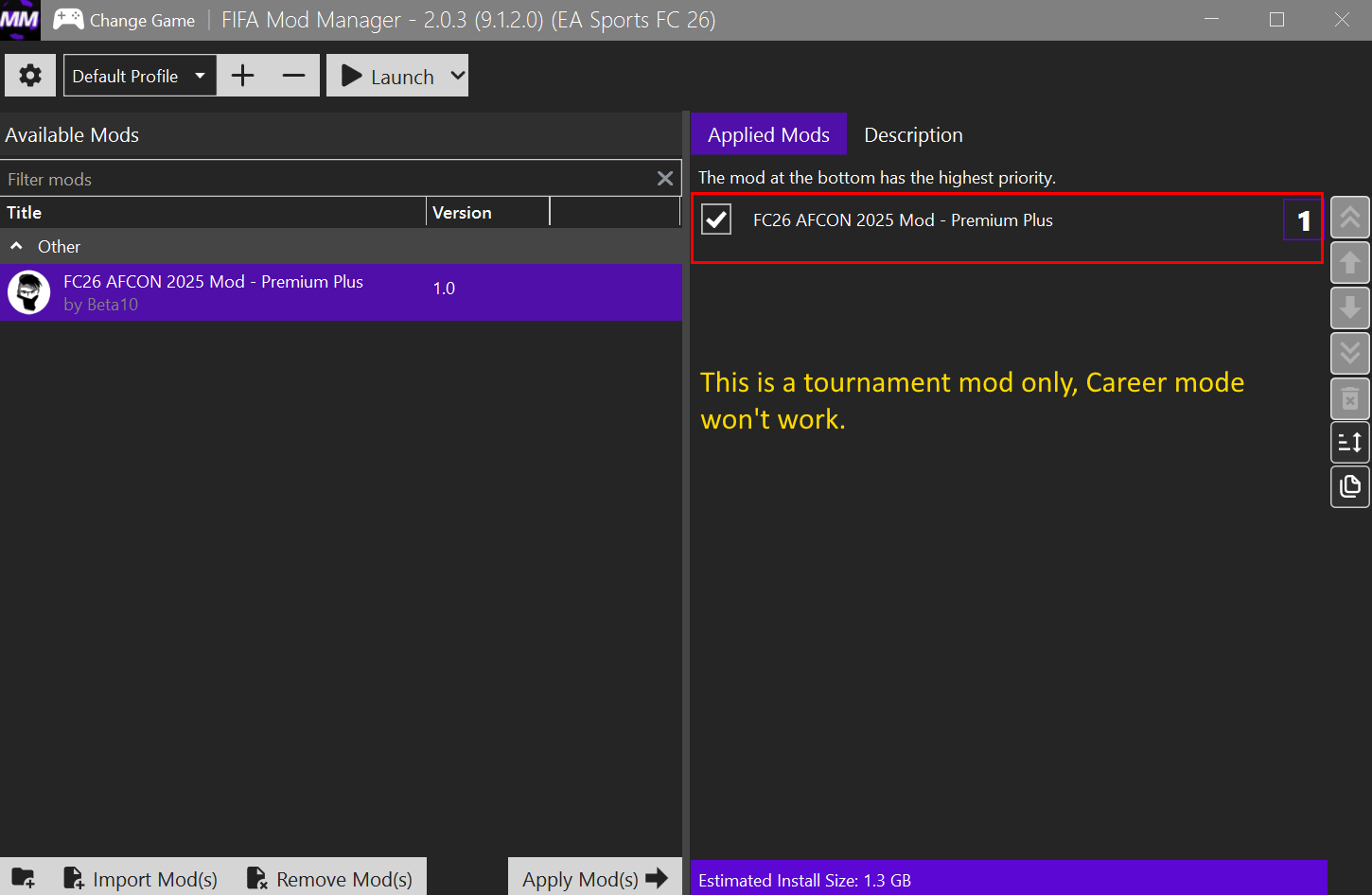This screenshot has width=1372, height=895.
Task: Move selected mod to top priority
Action: click(1350, 218)
